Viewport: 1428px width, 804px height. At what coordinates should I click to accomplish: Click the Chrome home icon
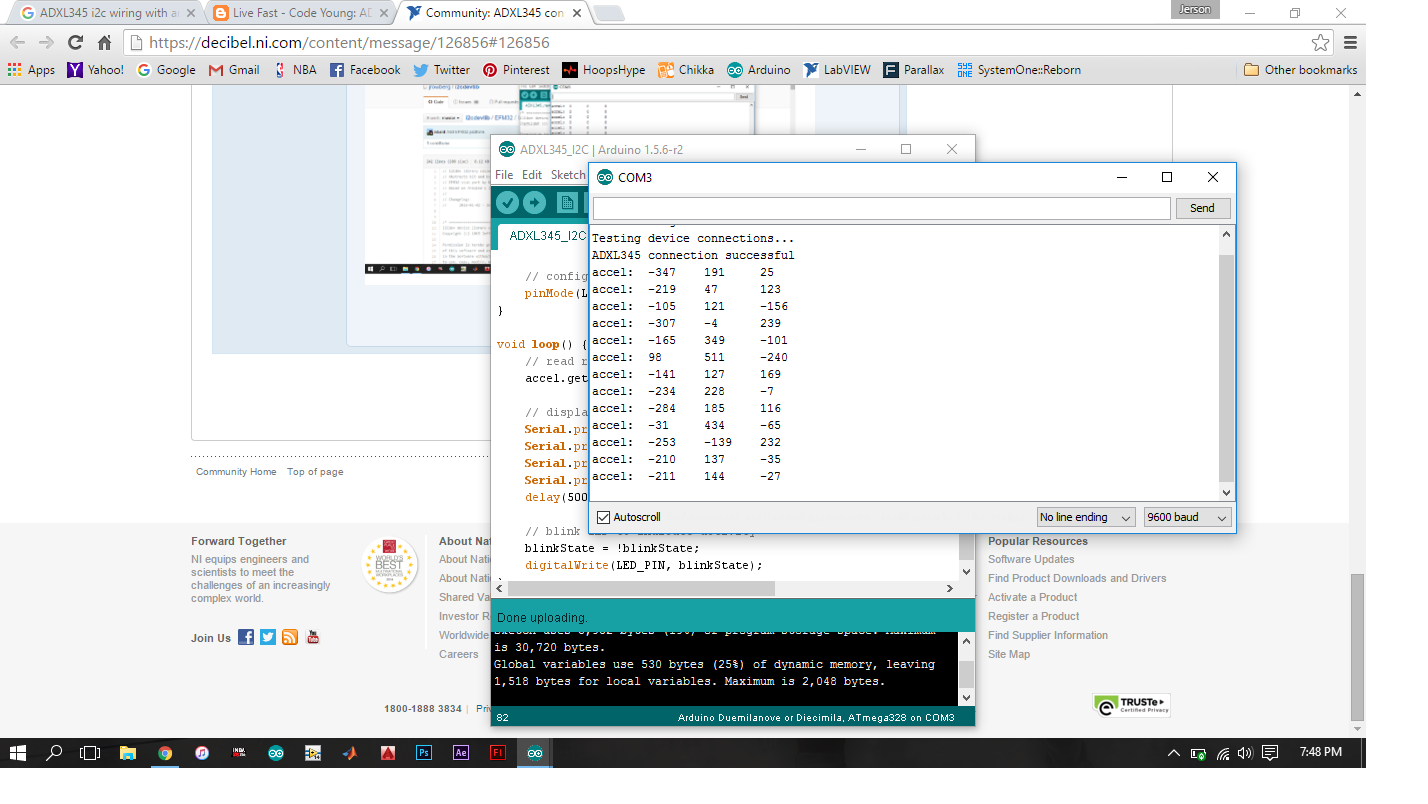coord(104,42)
